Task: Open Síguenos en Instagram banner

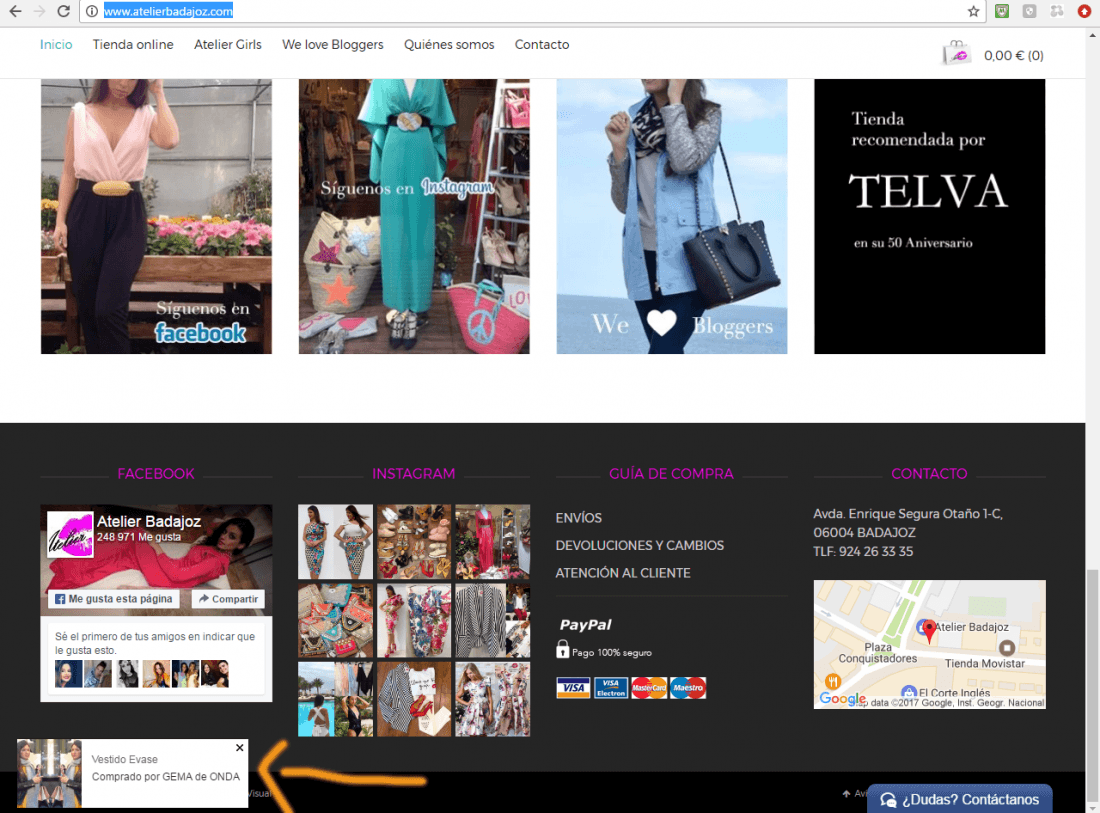Action: (x=414, y=216)
